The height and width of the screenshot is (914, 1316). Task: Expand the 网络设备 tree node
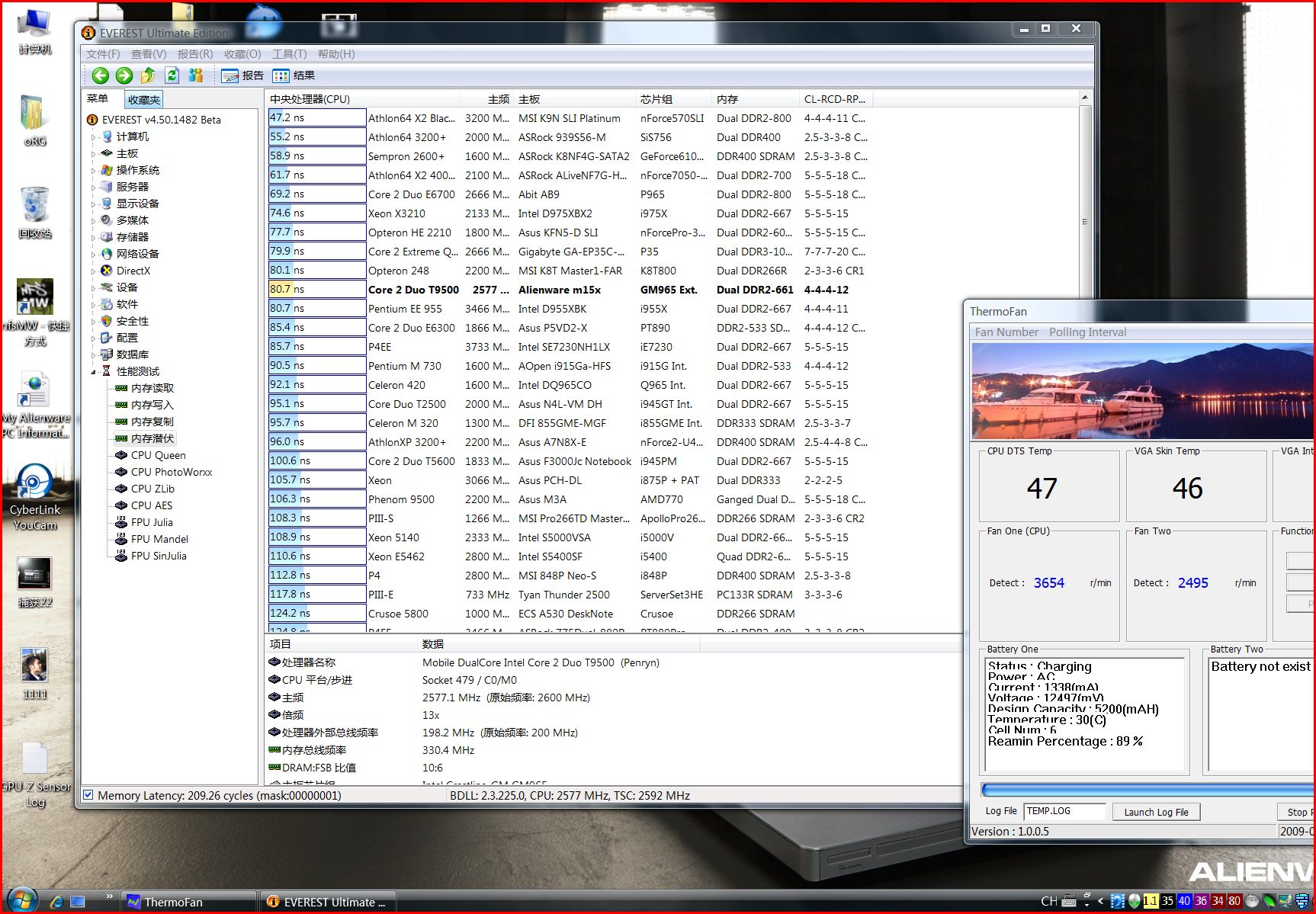click(93, 255)
